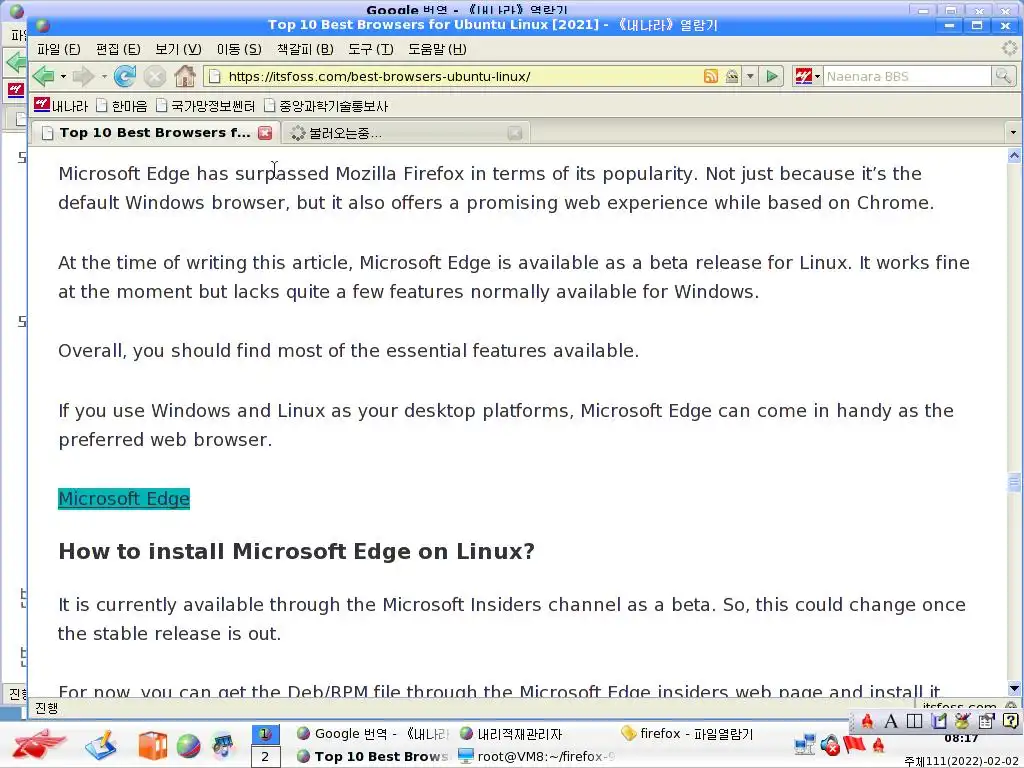Open the 편집 (E) menu
This screenshot has width=1024, height=768.
point(118,49)
